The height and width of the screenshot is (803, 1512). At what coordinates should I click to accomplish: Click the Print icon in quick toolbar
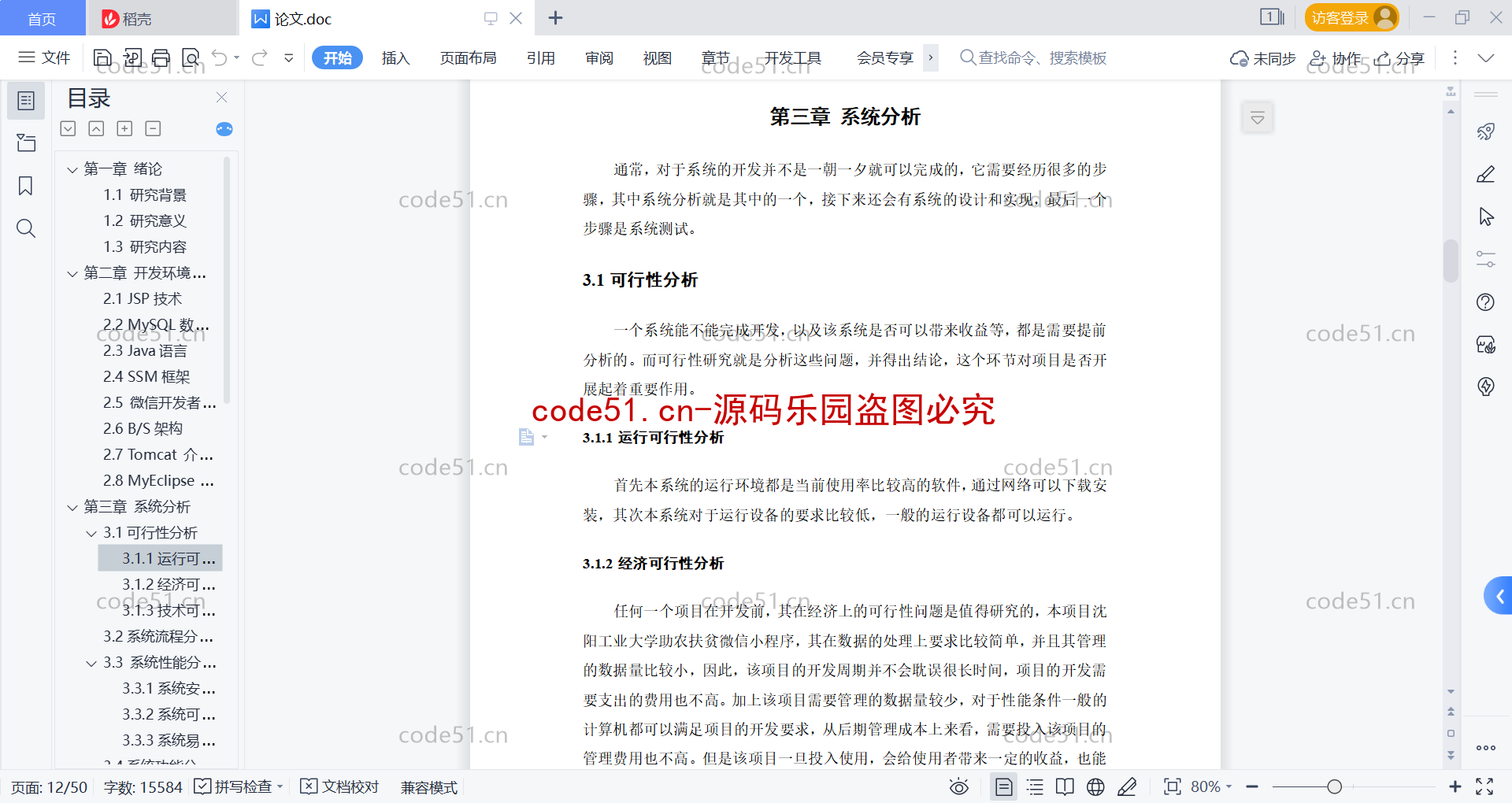click(161, 57)
